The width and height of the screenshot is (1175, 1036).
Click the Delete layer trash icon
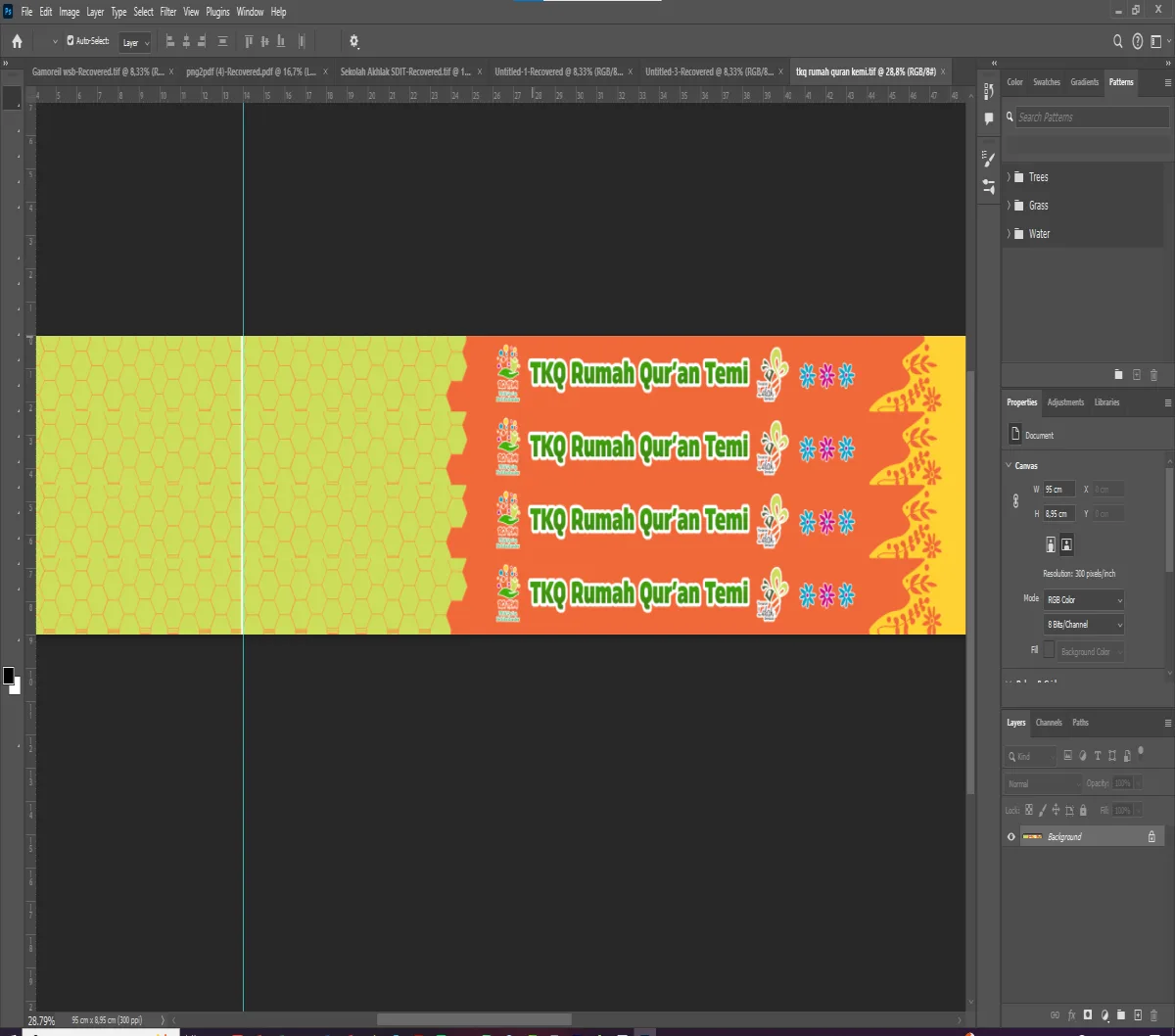click(x=1153, y=1015)
